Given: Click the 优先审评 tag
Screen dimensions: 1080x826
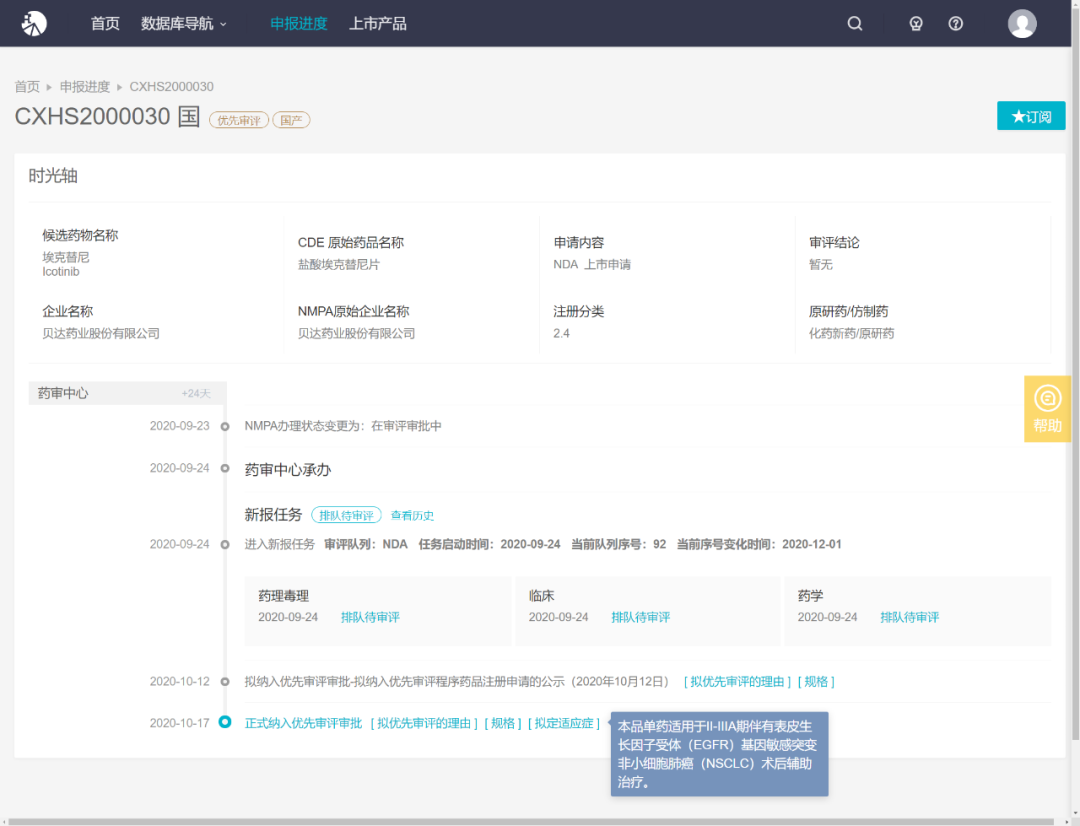Looking at the screenshot, I should pos(239,120).
